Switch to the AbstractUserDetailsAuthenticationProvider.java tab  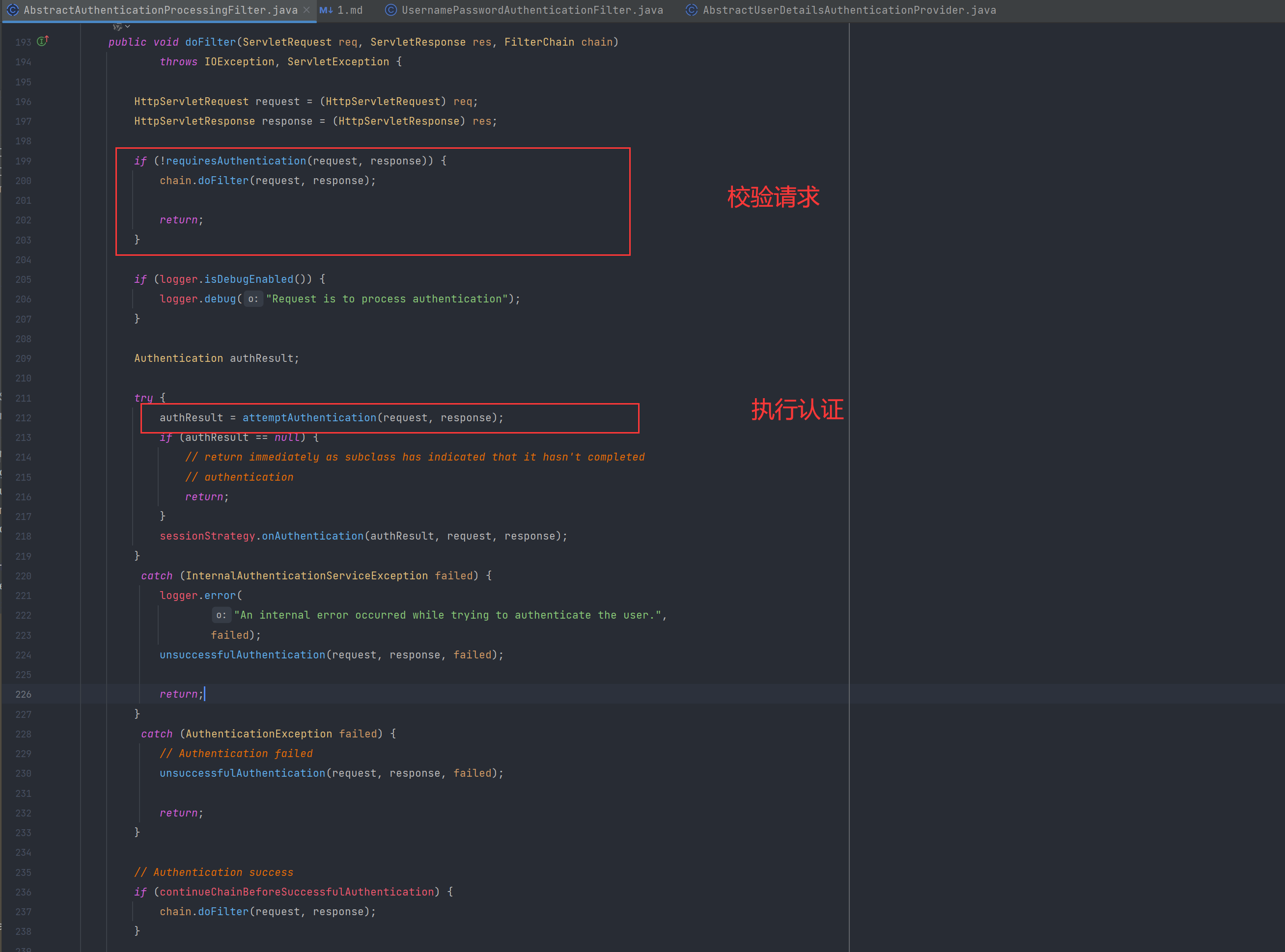pyautogui.click(x=849, y=10)
